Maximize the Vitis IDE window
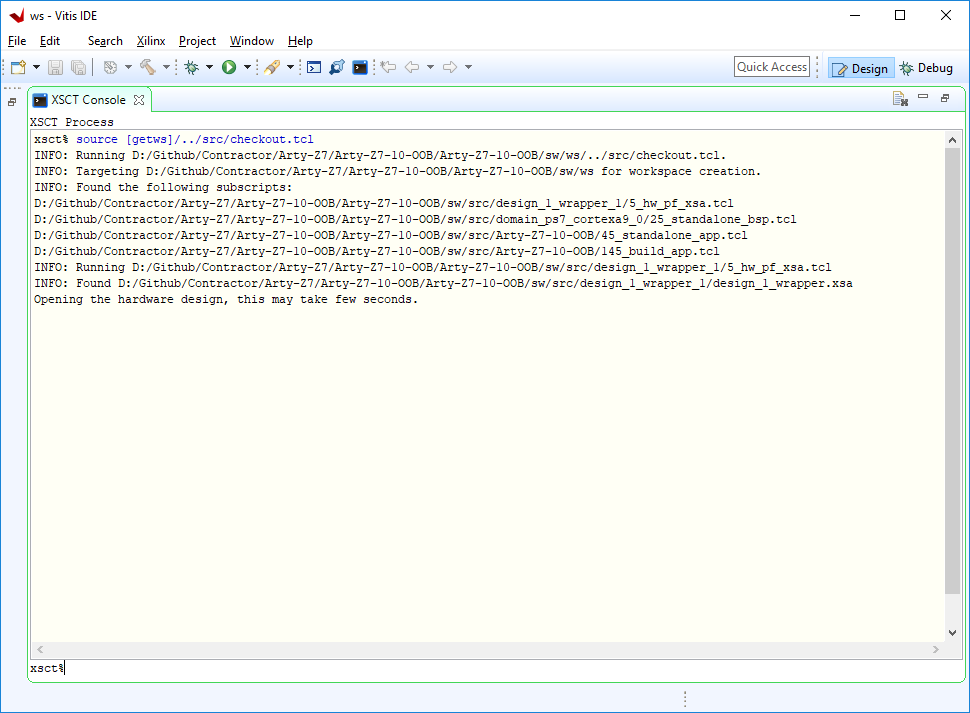970x713 pixels. click(900, 15)
